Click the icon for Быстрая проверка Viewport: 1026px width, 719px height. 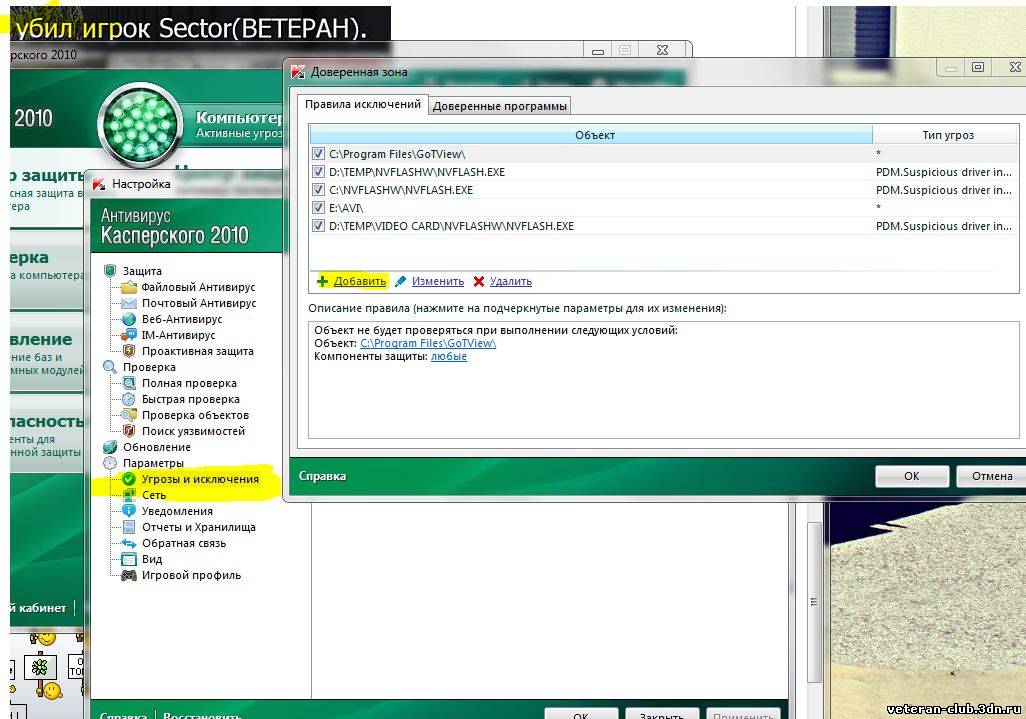129,399
